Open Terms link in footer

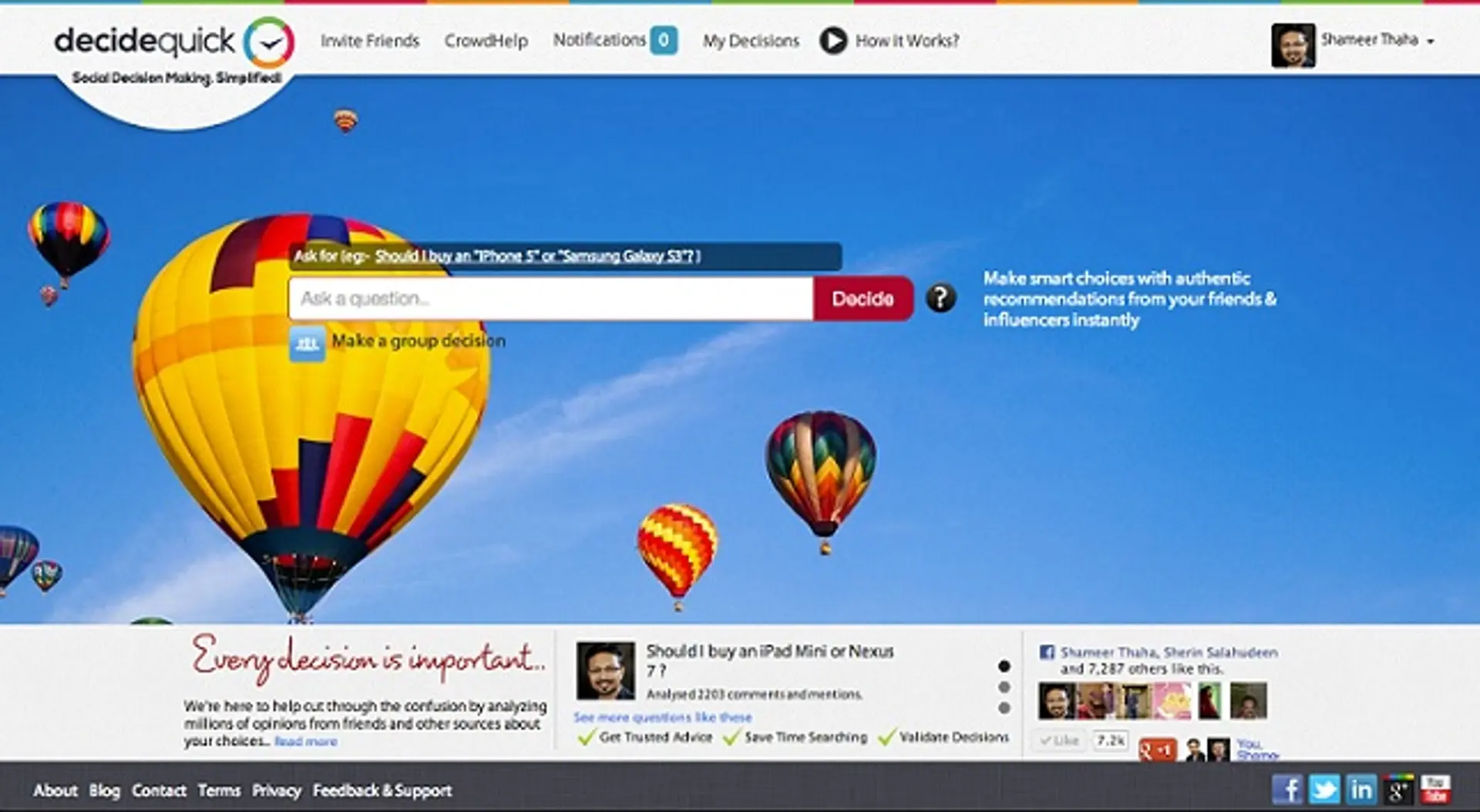[x=219, y=790]
